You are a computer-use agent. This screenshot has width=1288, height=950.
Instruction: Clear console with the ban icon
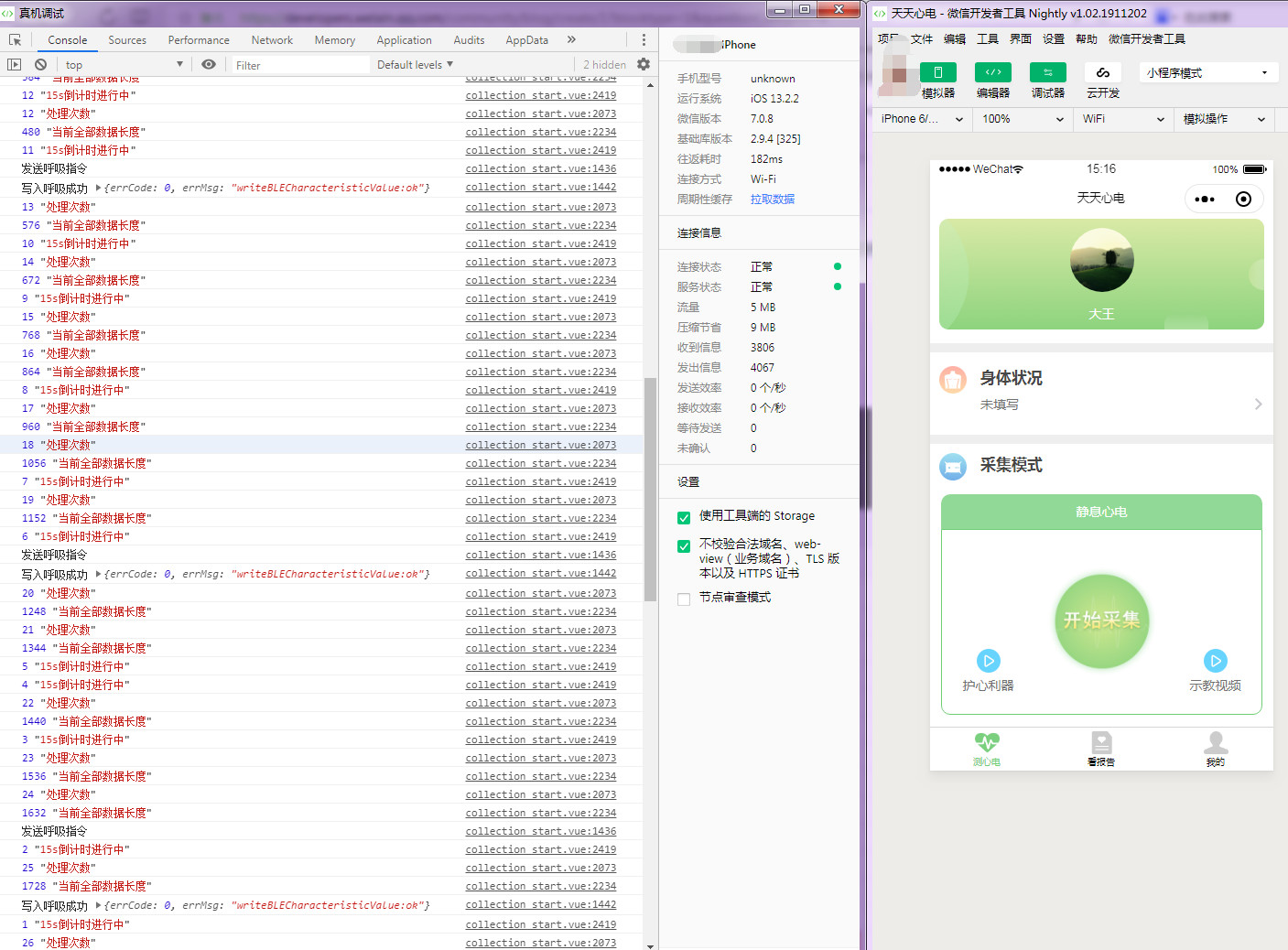coord(40,65)
